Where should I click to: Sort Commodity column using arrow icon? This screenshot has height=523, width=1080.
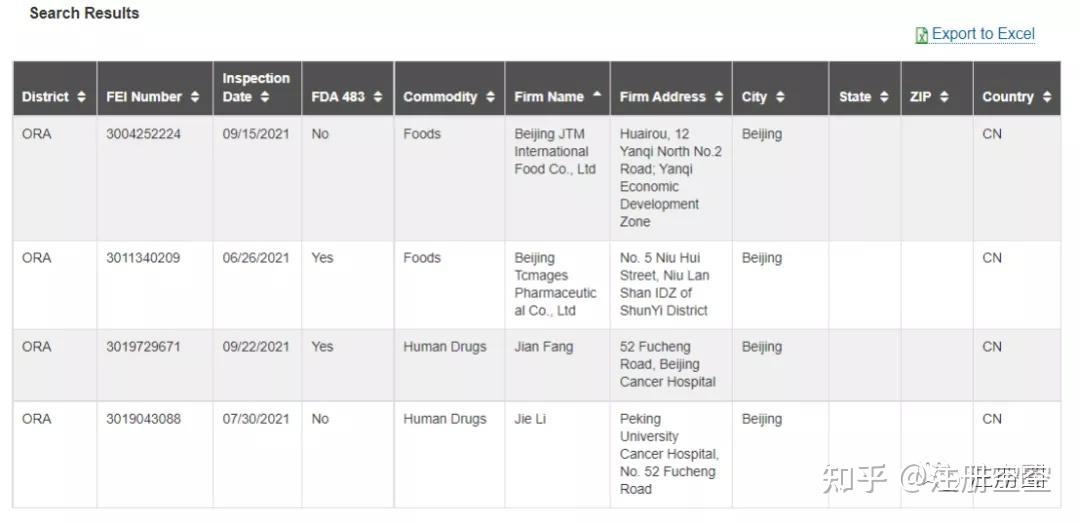[490, 97]
